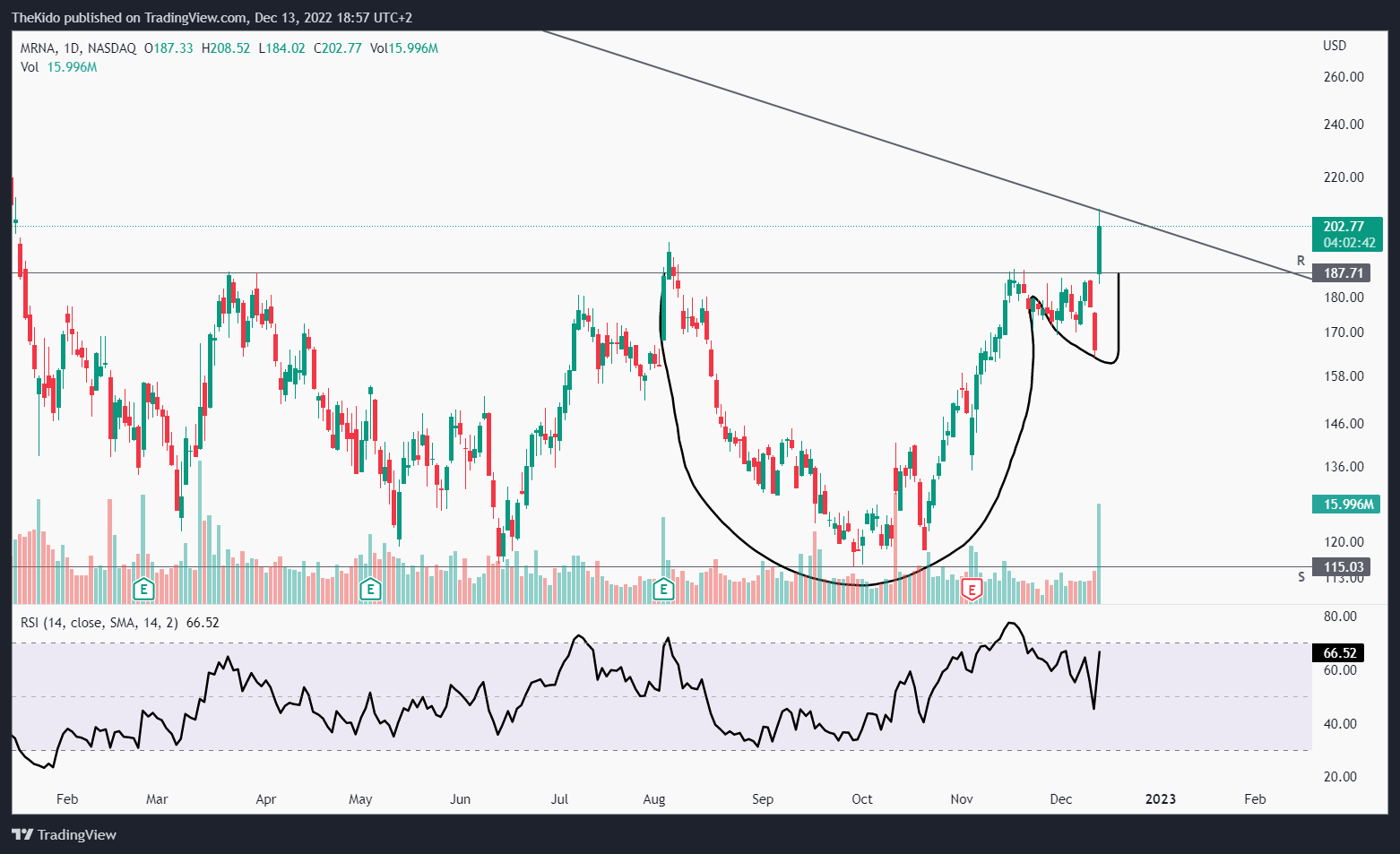Click the Mar label on time axis
The width and height of the screenshot is (1400, 854).
point(157,799)
